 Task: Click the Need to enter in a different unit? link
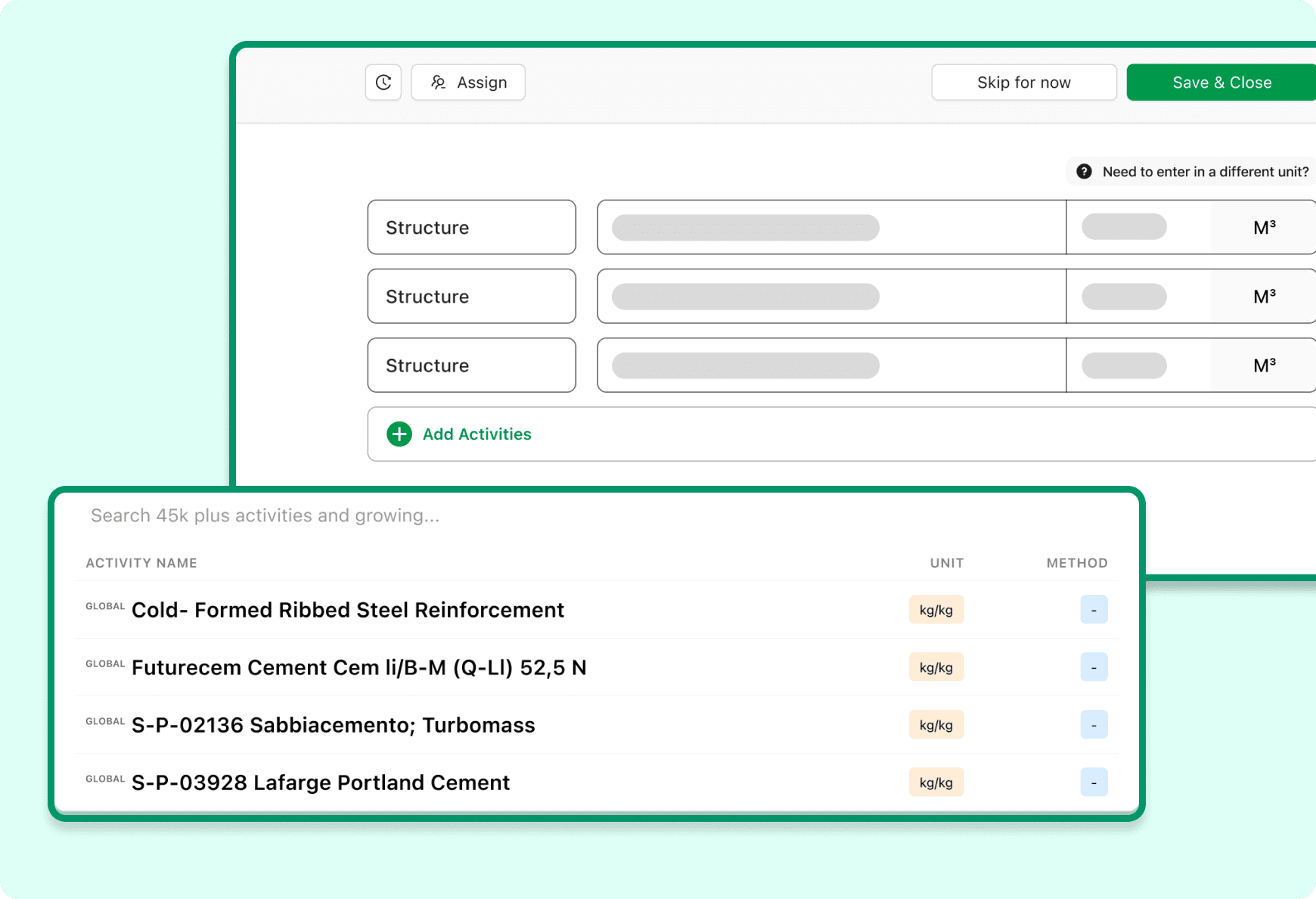[1205, 172]
